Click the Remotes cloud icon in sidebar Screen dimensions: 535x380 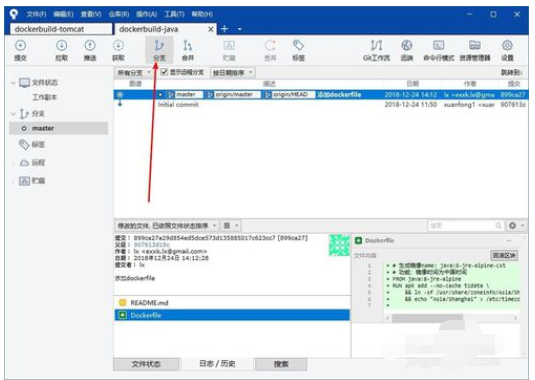click(24, 163)
